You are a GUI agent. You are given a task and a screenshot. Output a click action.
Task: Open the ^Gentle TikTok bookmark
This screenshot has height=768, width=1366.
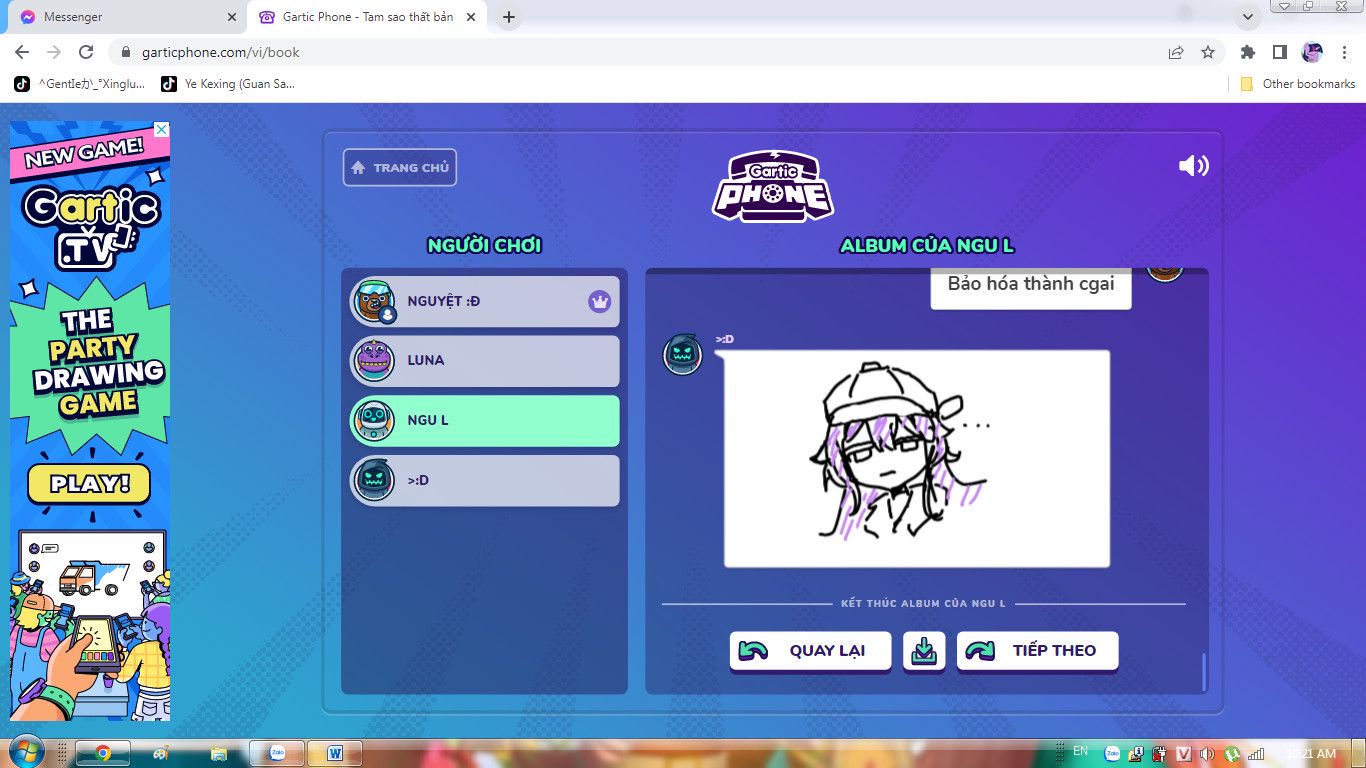(x=80, y=84)
